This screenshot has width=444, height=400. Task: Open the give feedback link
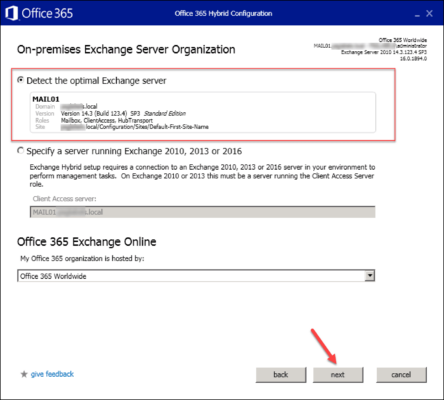pyautogui.click(x=52, y=374)
